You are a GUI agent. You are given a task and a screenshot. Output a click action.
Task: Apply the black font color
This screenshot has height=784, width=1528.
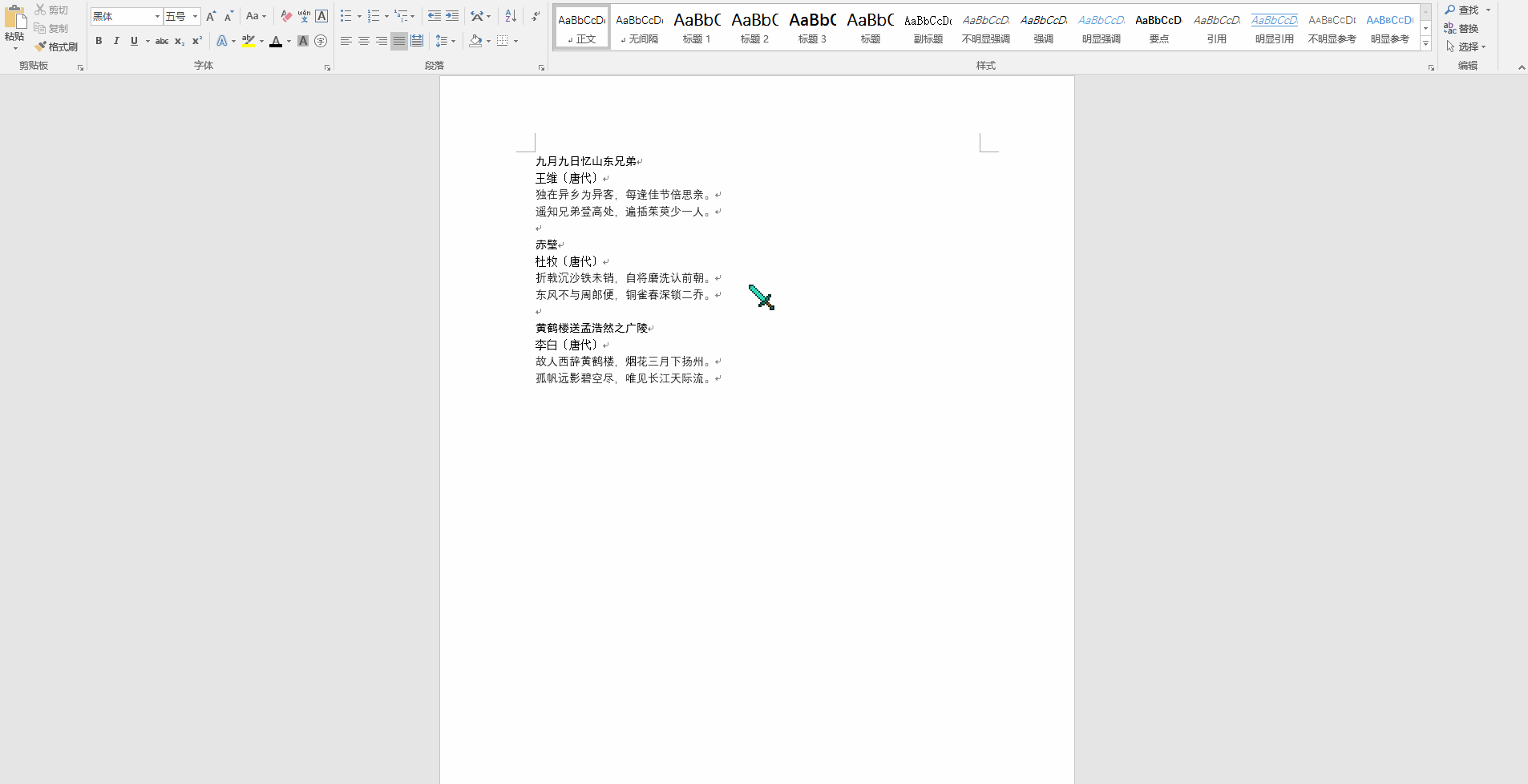point(276,41)
